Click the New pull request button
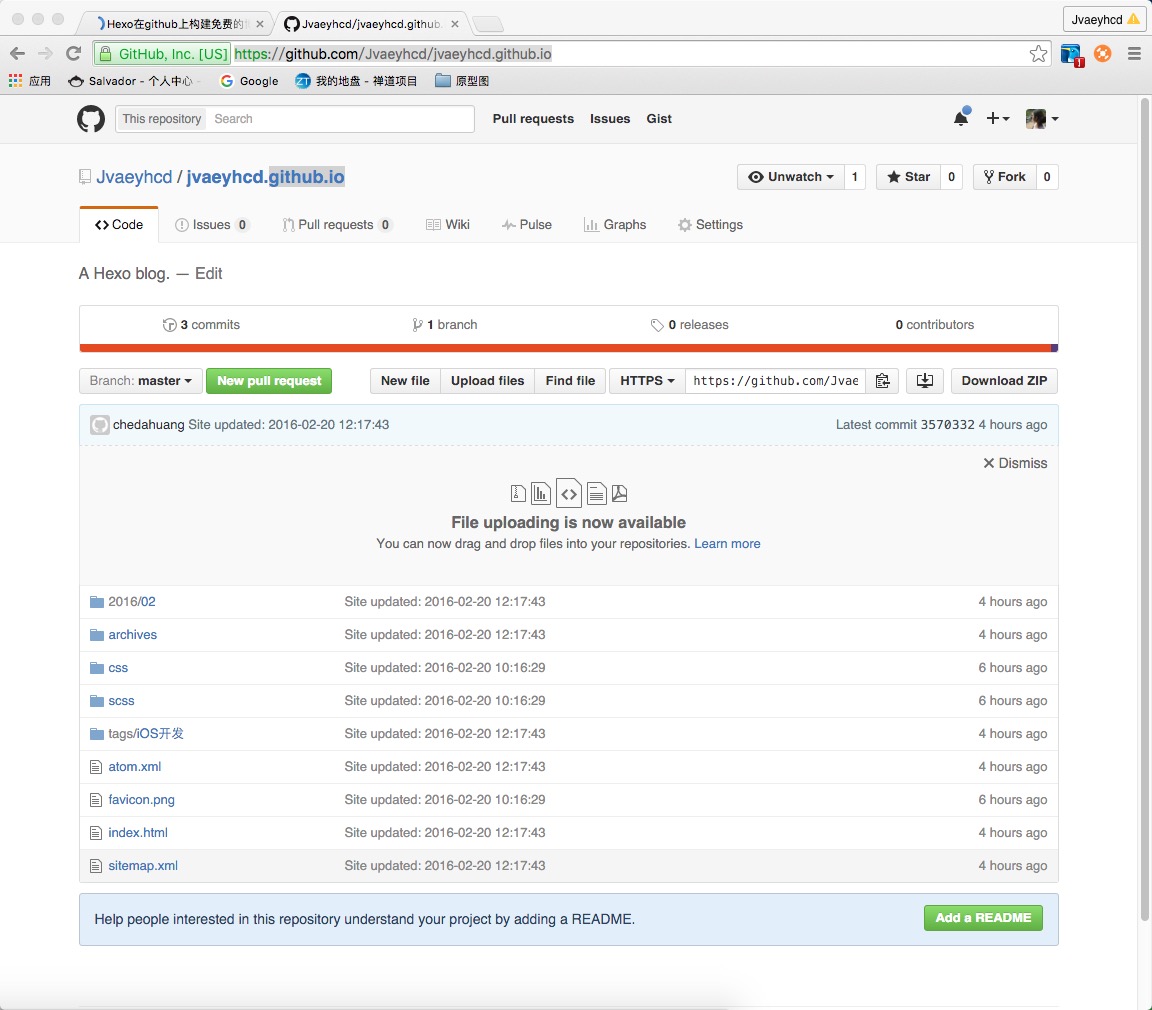 (x=269, y=380)
